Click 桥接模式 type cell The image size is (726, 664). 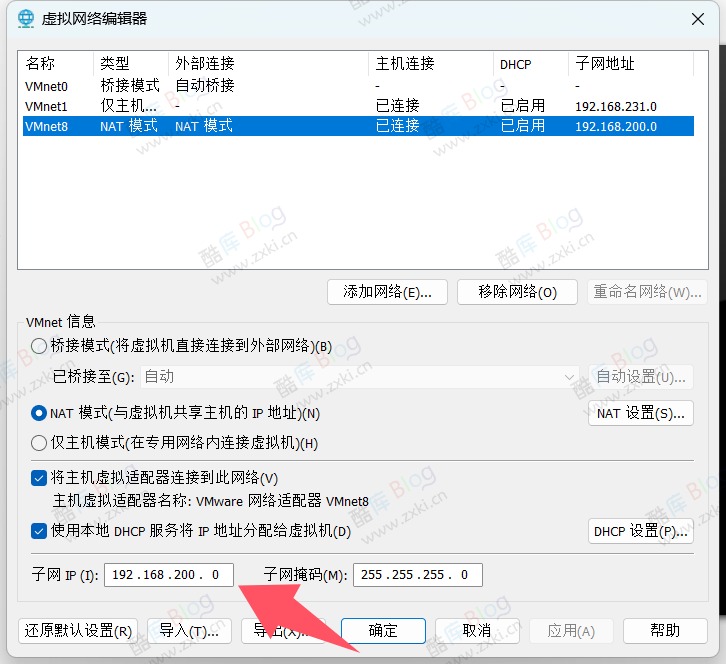(x=130, y=85)
